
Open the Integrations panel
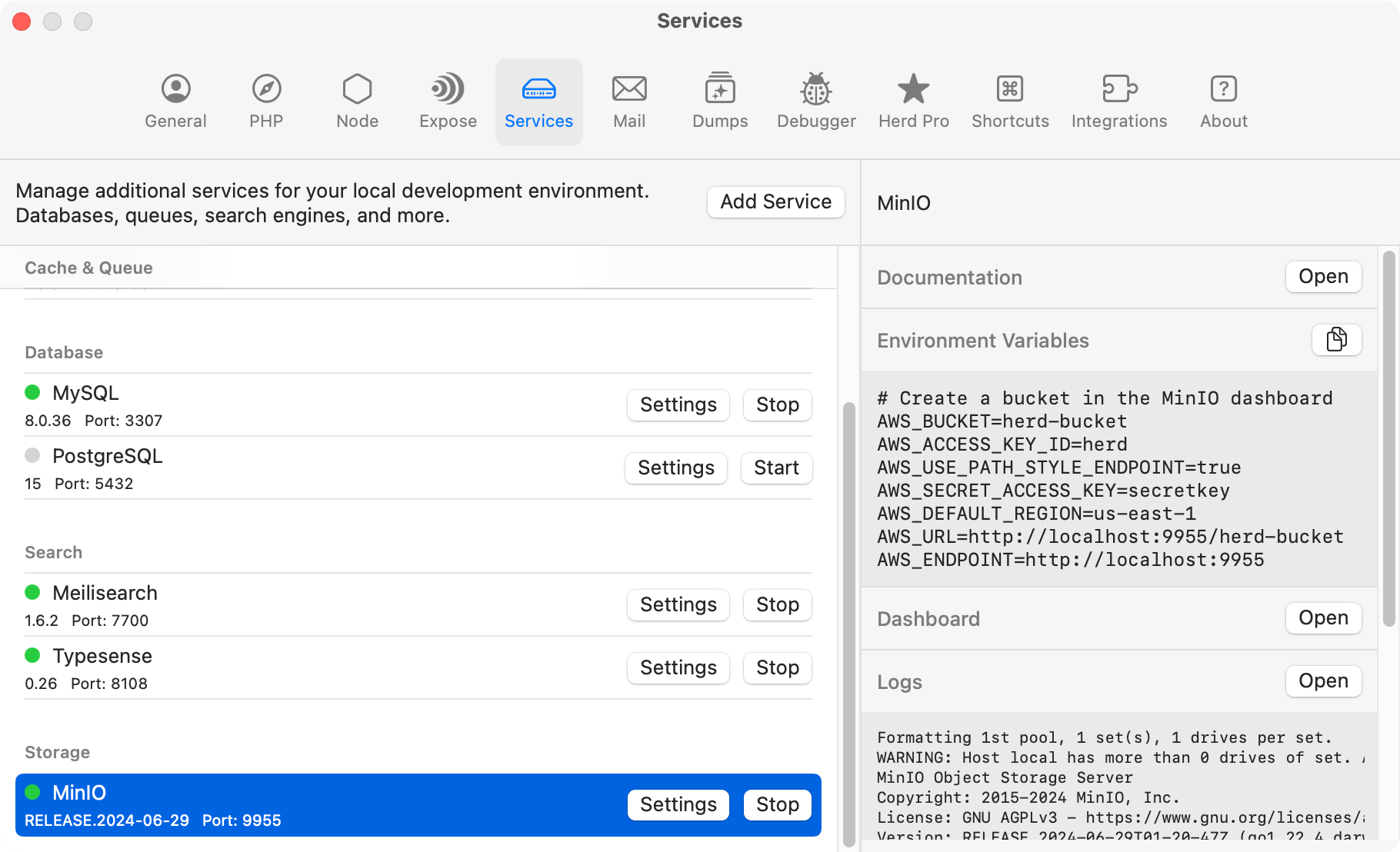click(1118, 100)
